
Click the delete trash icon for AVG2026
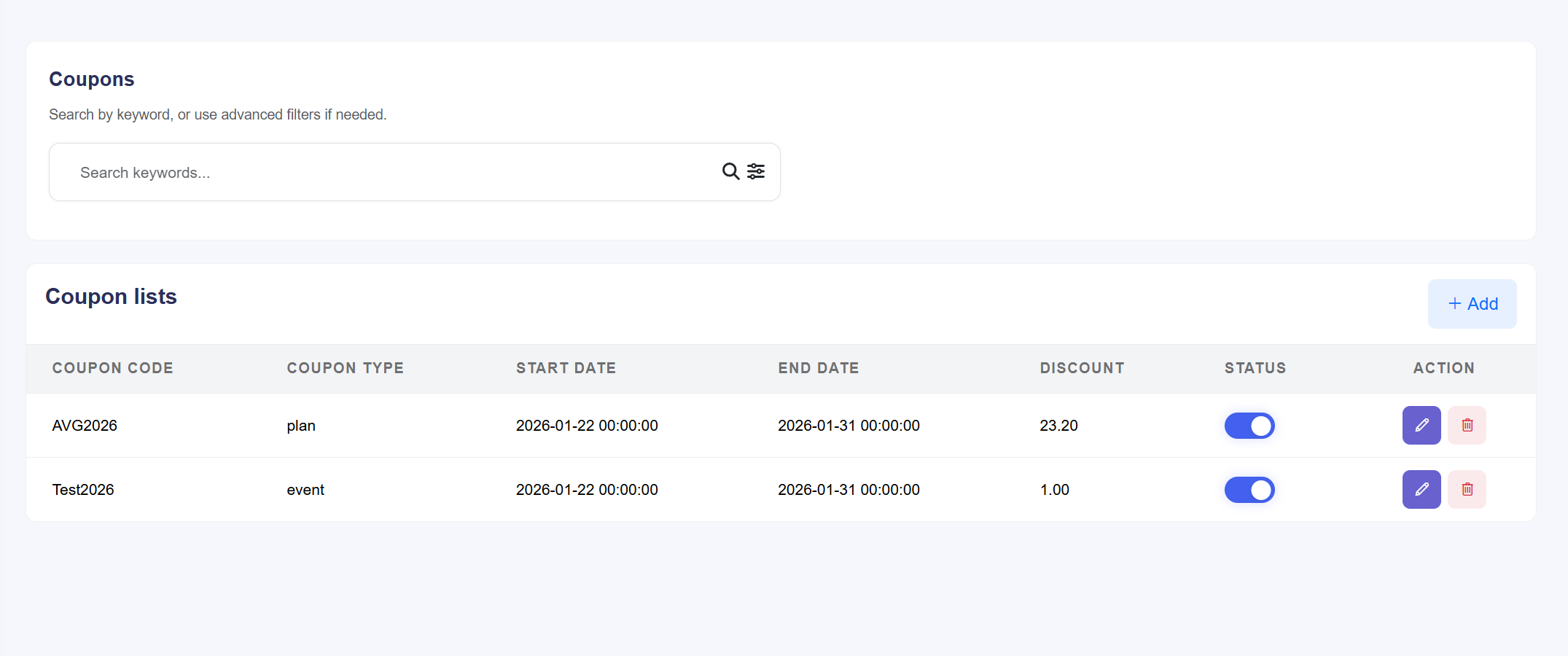pos(1467,425)
